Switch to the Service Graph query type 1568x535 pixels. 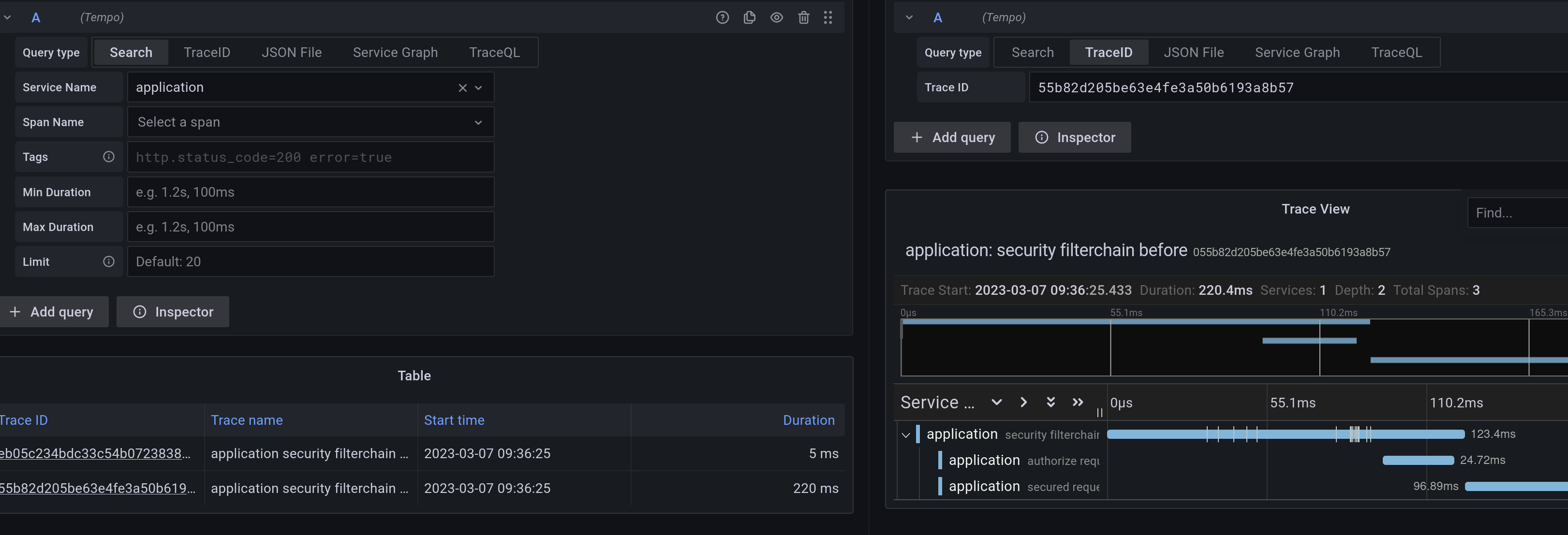395,52
